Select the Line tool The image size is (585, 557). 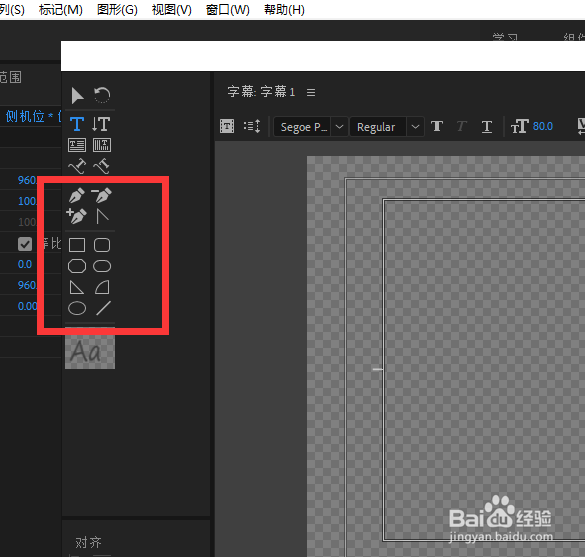[103, 308]
